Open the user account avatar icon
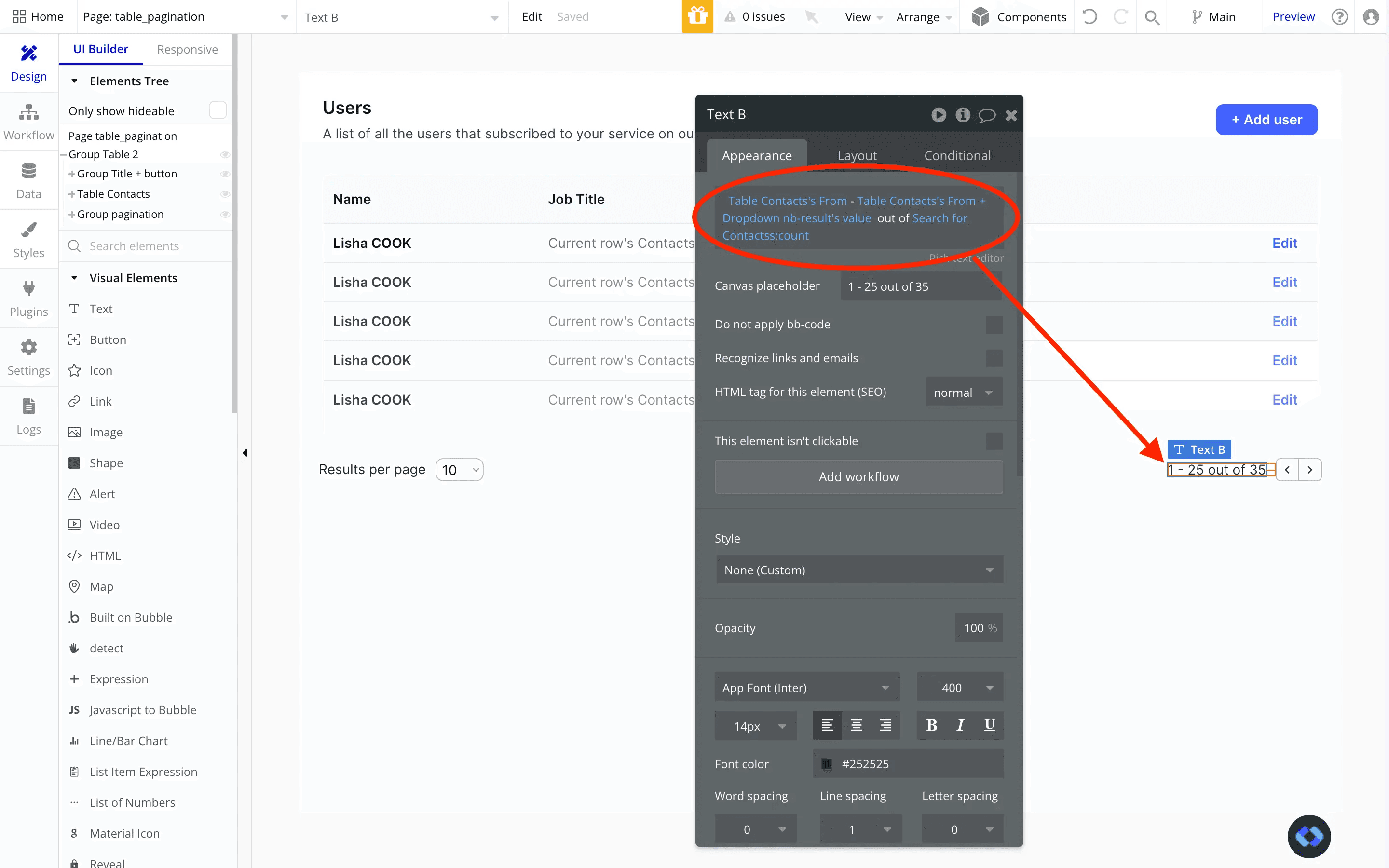This screenshot has height=868, width=1389. tap(1371, 17)
